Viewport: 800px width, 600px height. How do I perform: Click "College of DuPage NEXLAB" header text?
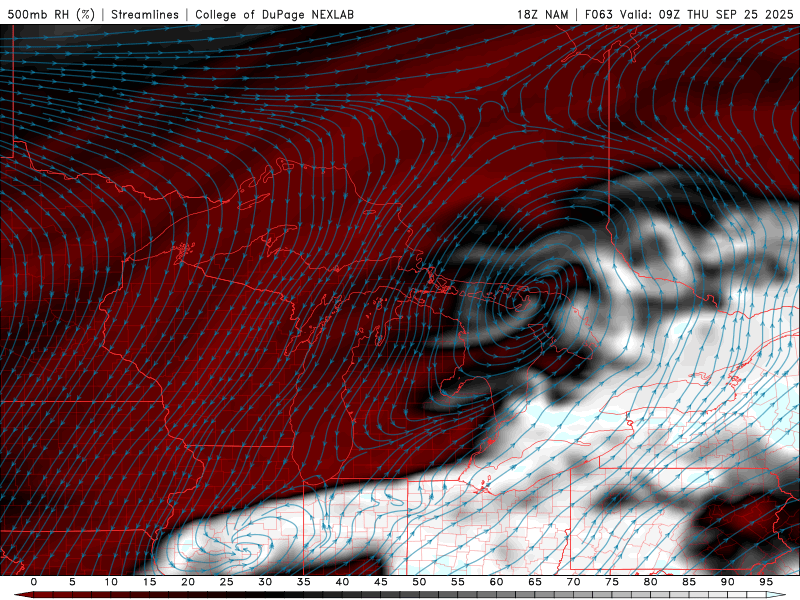[x=274, y=14]
